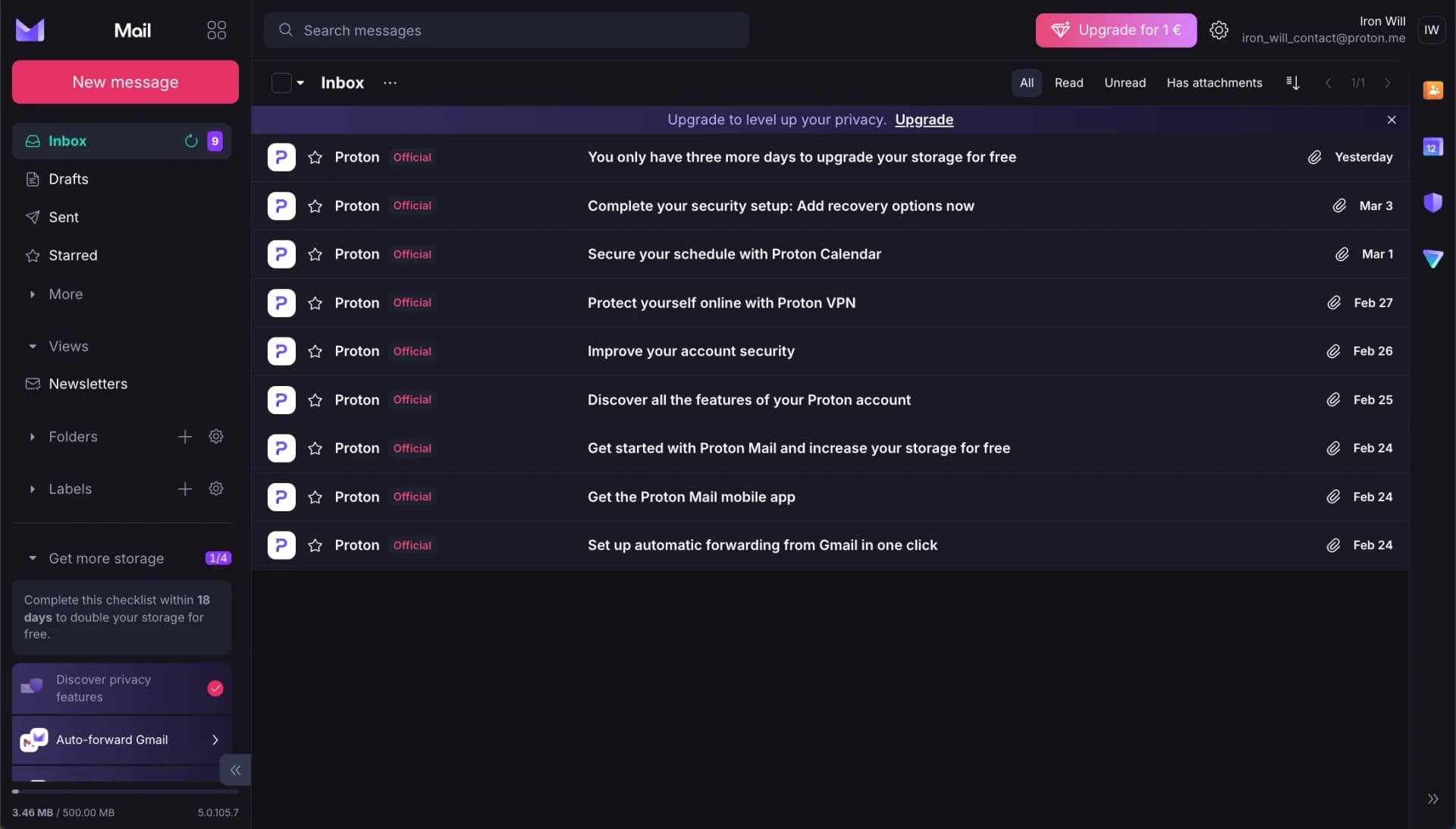The width and height of the screenshot is (1456, 829).
Task: Open label settings gear icon
Action: (x=216, y=489)
